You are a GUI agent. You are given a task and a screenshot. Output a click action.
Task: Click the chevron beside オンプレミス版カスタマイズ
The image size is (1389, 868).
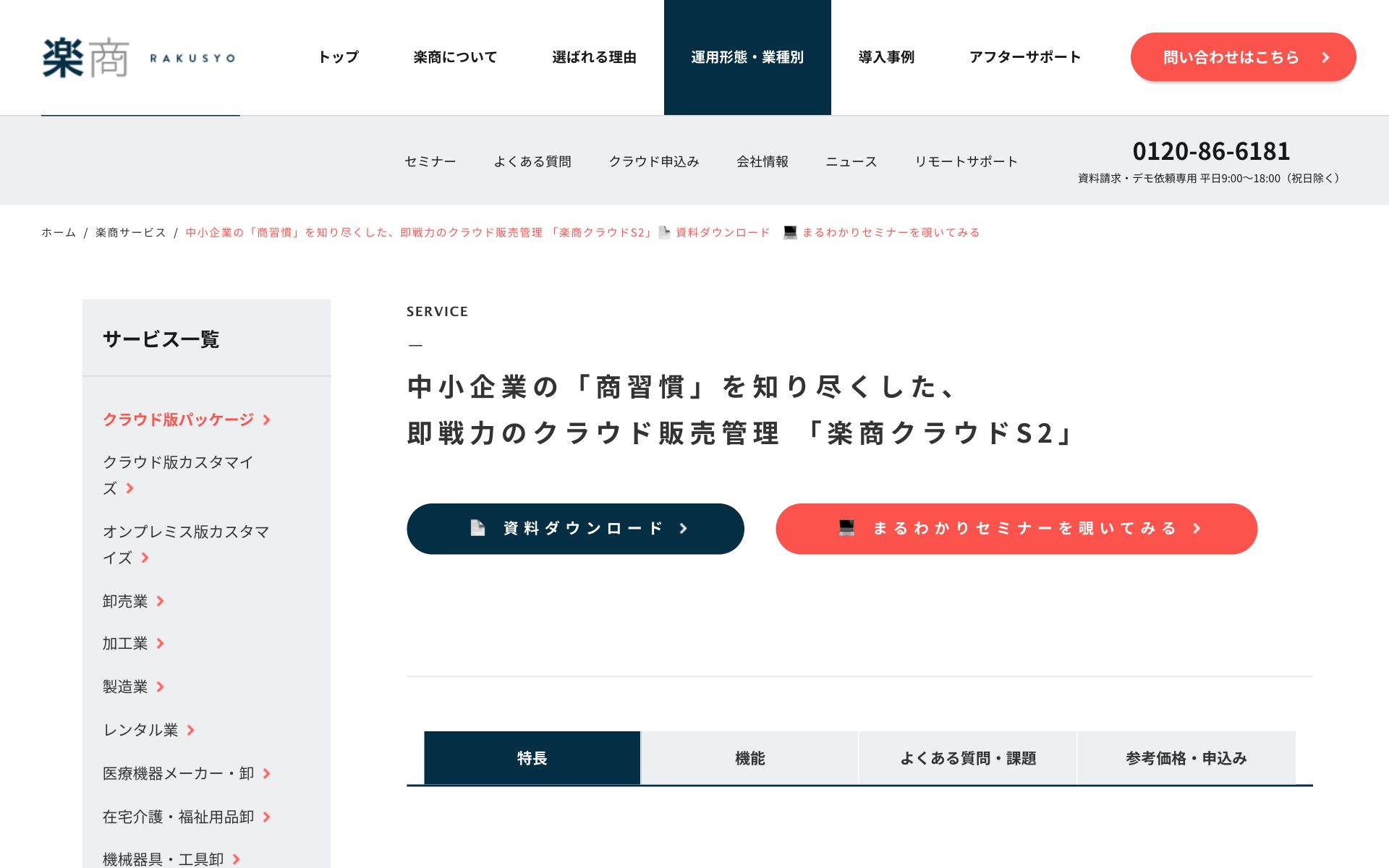pos(145,558)
